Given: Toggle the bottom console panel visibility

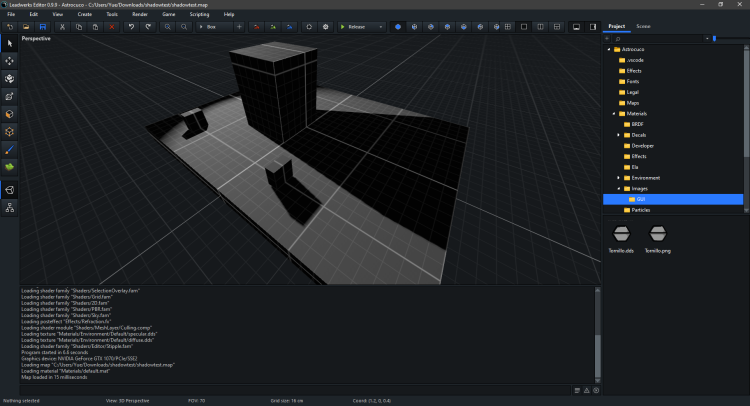Looking at the screenshot, I should (576, 27).
